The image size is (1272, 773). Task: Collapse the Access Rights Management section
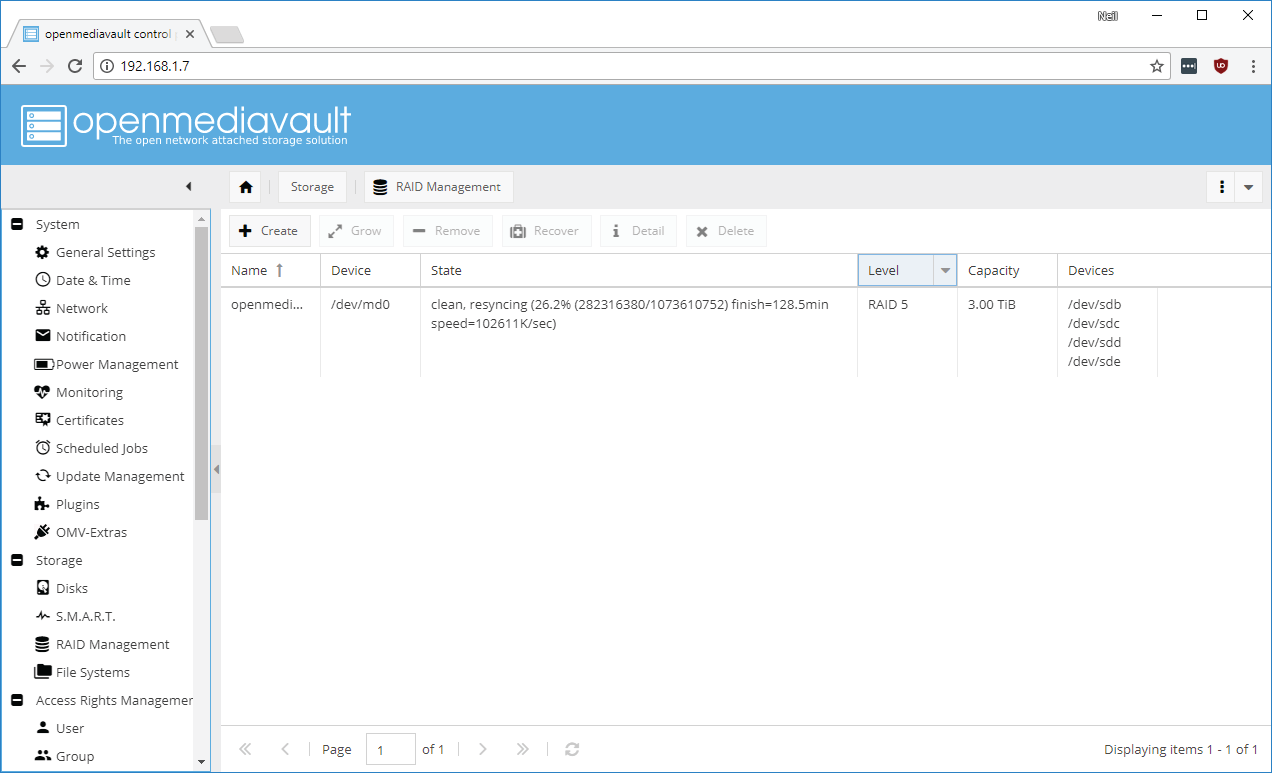pyautogui.click(x=17, y=700)
